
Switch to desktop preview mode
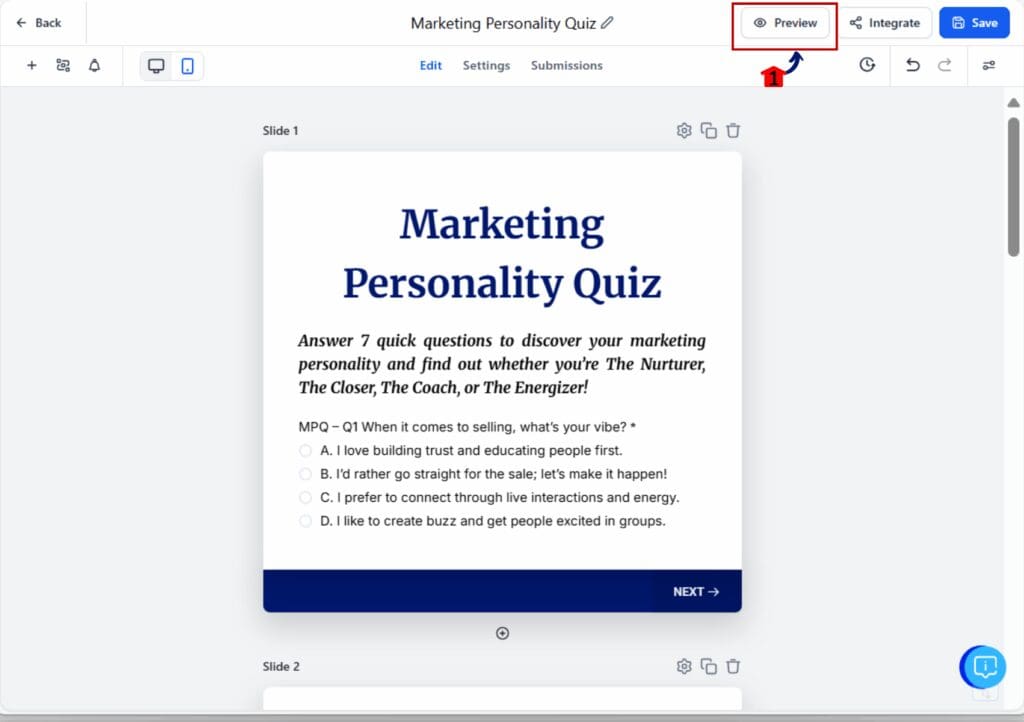pos(156,64)
